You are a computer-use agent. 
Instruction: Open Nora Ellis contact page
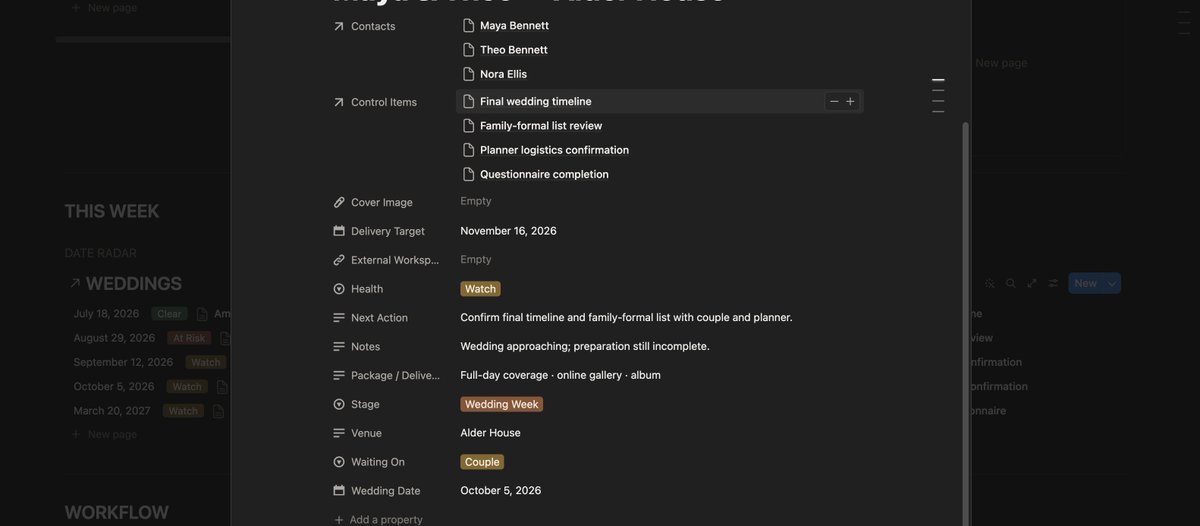[x=503, y=74]
